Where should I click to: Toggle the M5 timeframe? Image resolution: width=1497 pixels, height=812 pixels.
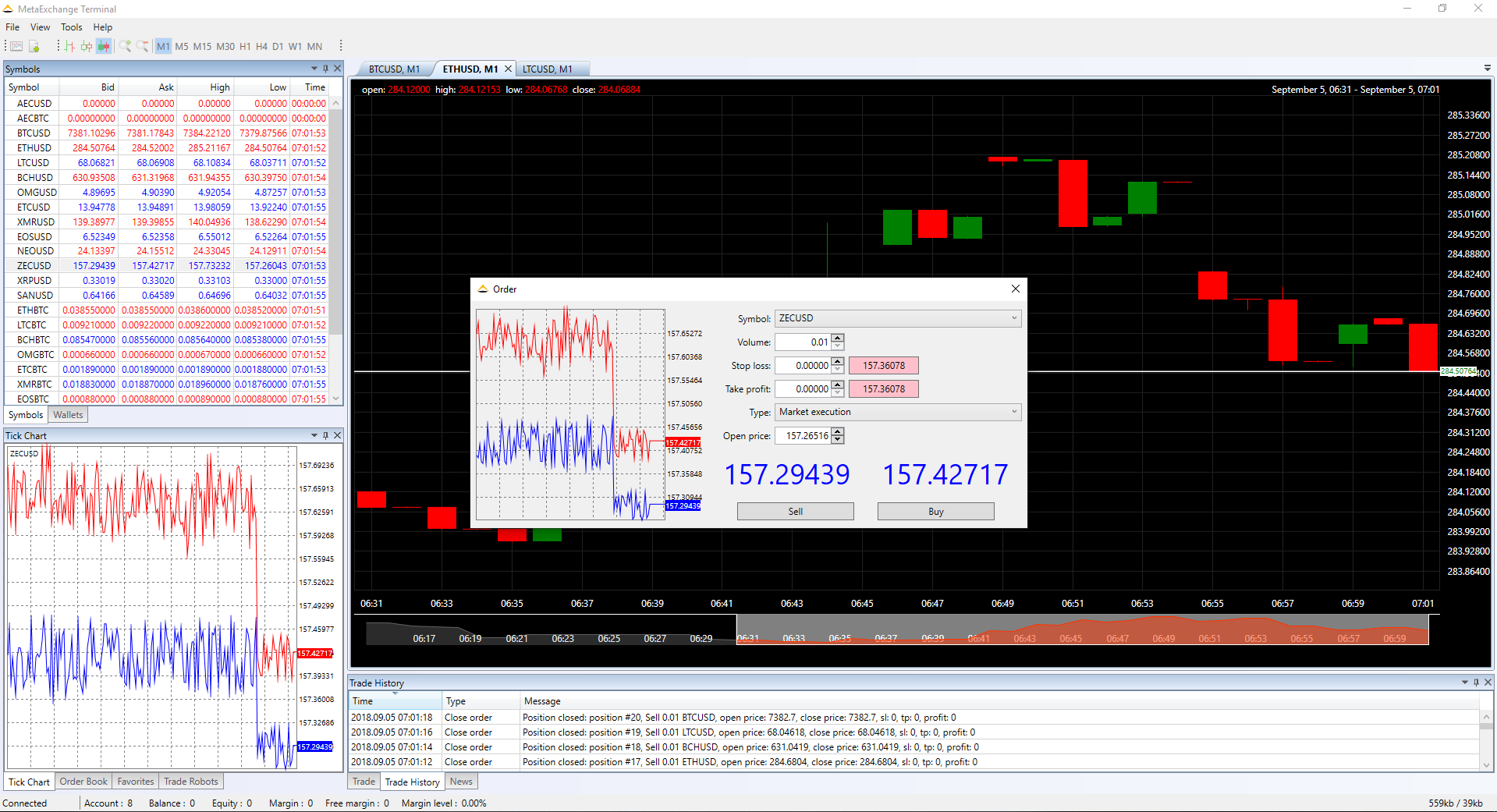tap(182, 47)
